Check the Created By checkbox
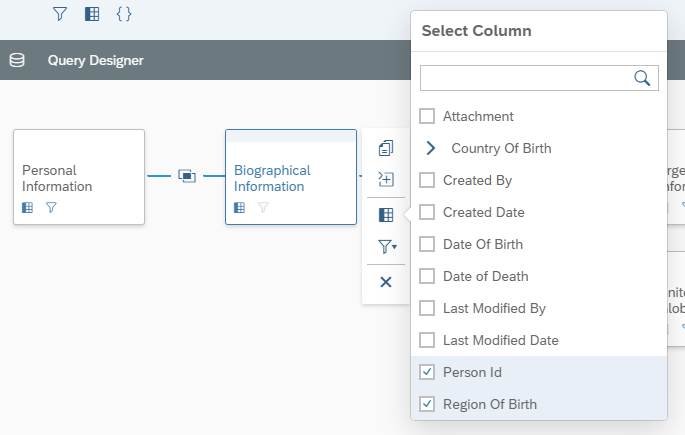Image resolution: width=685 pixels, height=435 pixels. (x=427, y=180)
